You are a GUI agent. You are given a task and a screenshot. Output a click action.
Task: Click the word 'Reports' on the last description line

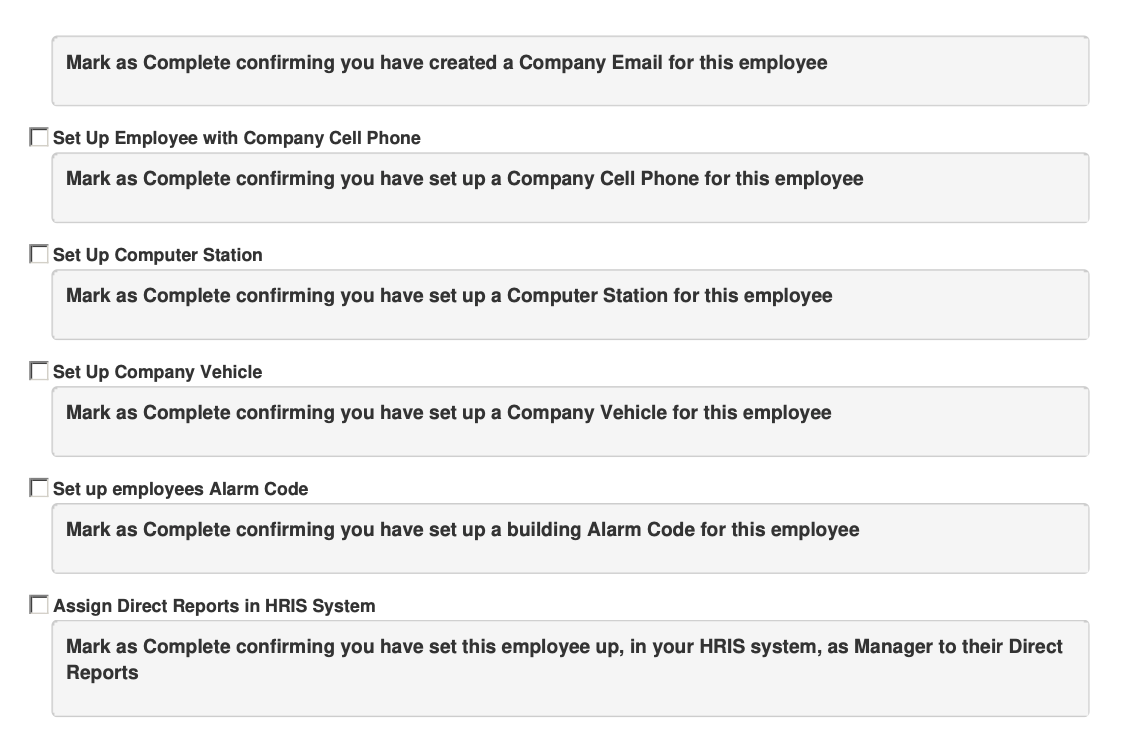pos(103,673)
